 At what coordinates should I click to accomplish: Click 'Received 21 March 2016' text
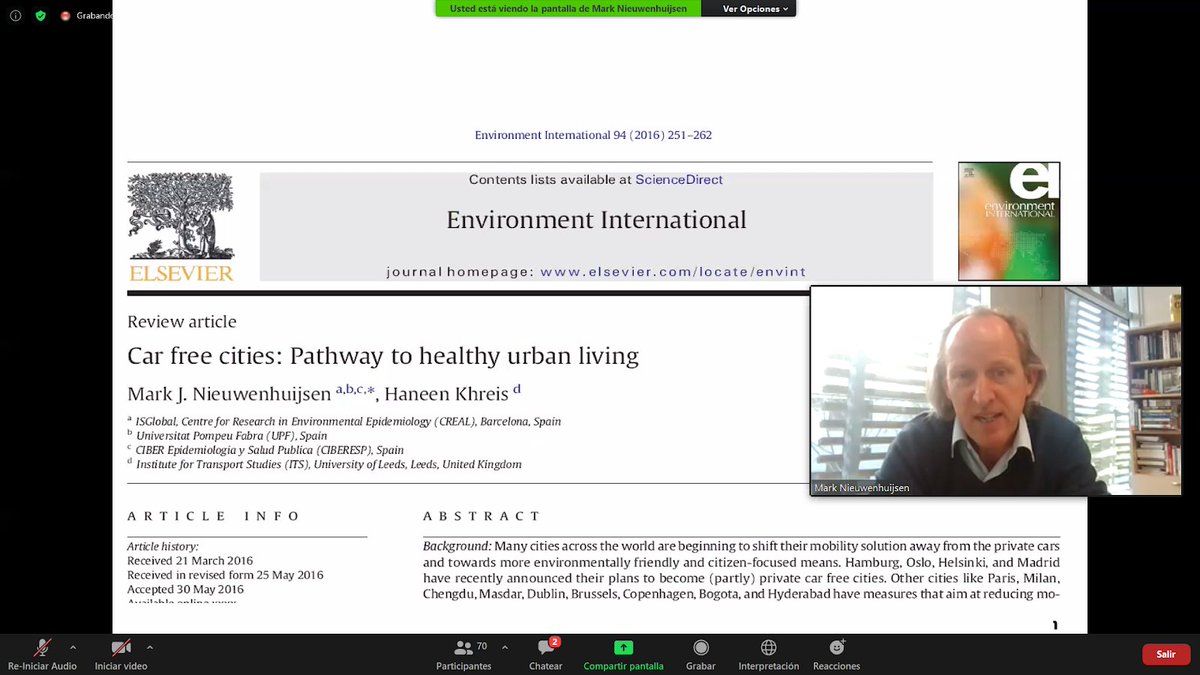190,561
